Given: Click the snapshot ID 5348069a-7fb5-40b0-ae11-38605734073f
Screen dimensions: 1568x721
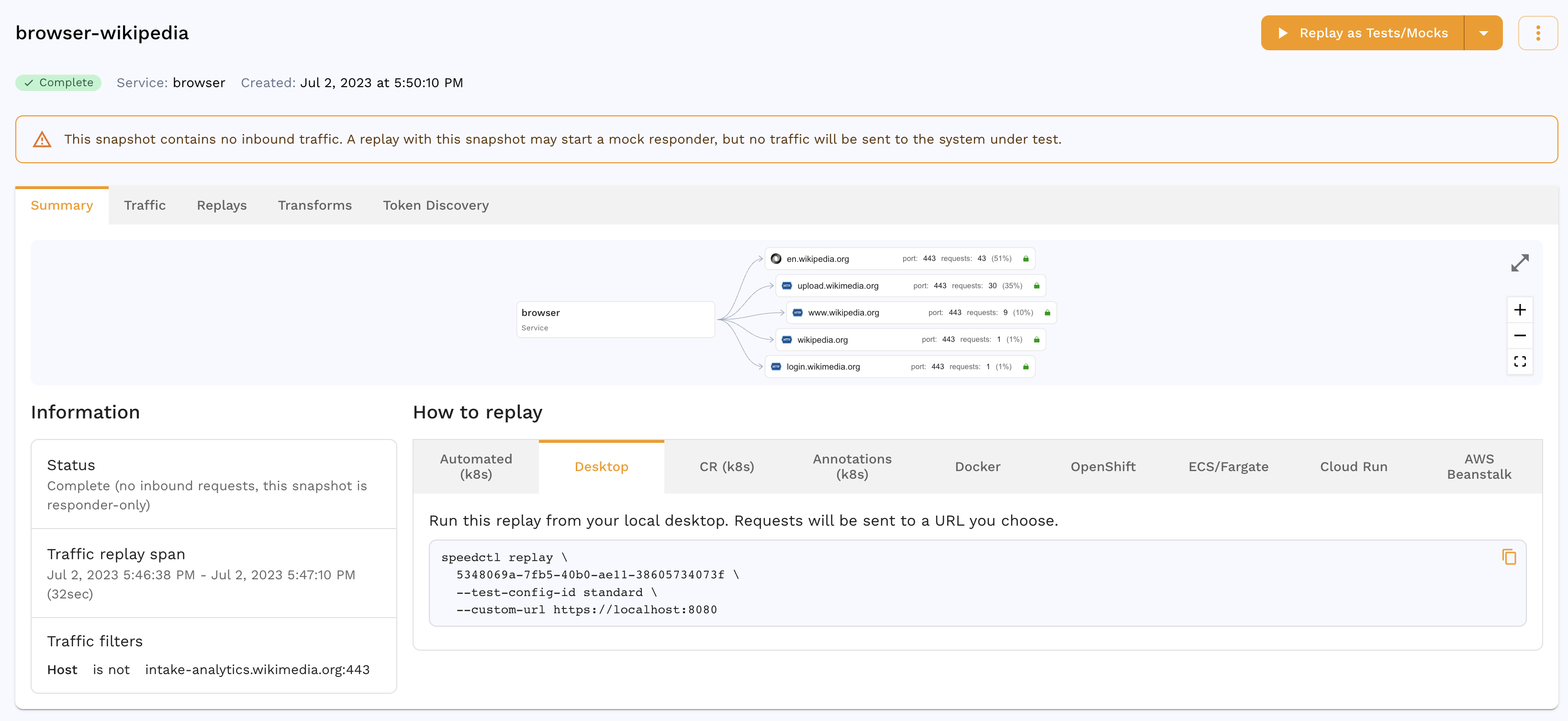Looking at the screenshot, I should coord(591,574).
